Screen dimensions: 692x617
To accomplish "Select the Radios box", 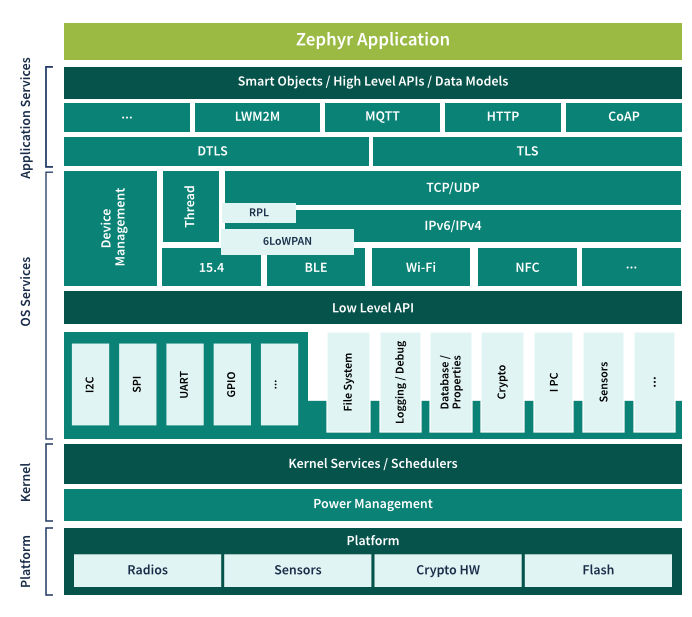I will pyautogui.click(x=147, y=570).
